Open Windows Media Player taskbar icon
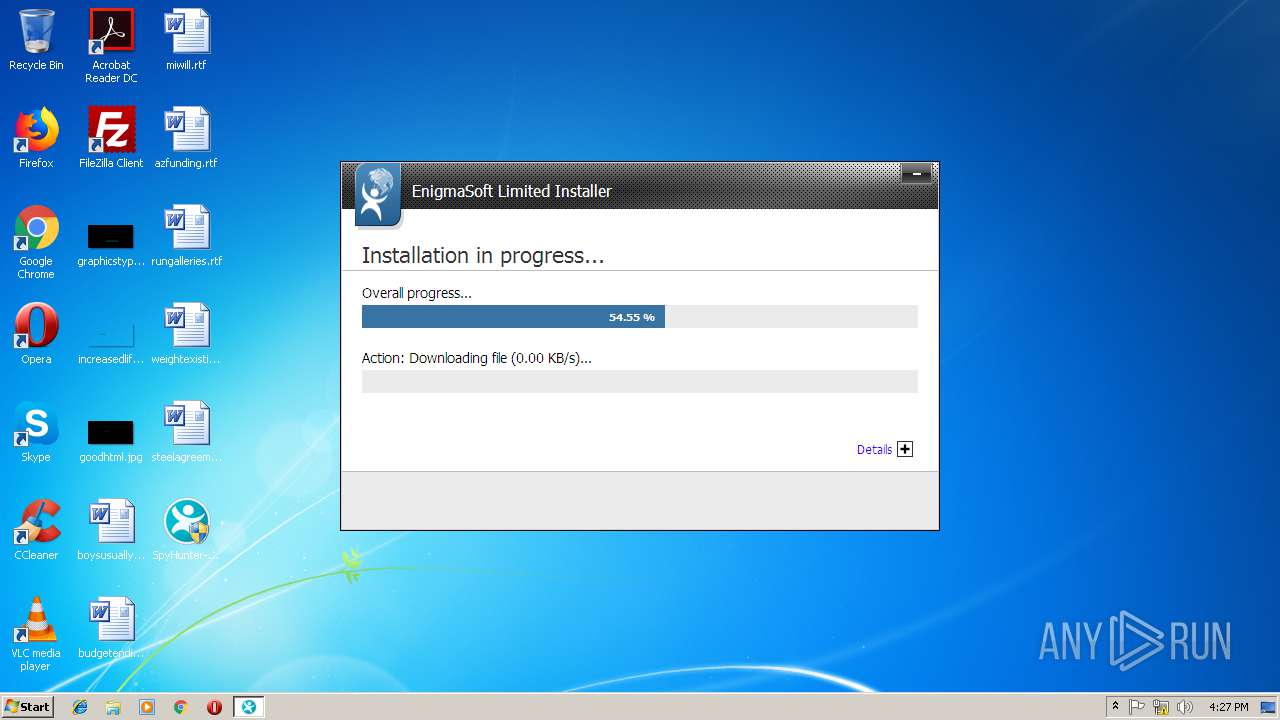 click(x=147, y=707)
